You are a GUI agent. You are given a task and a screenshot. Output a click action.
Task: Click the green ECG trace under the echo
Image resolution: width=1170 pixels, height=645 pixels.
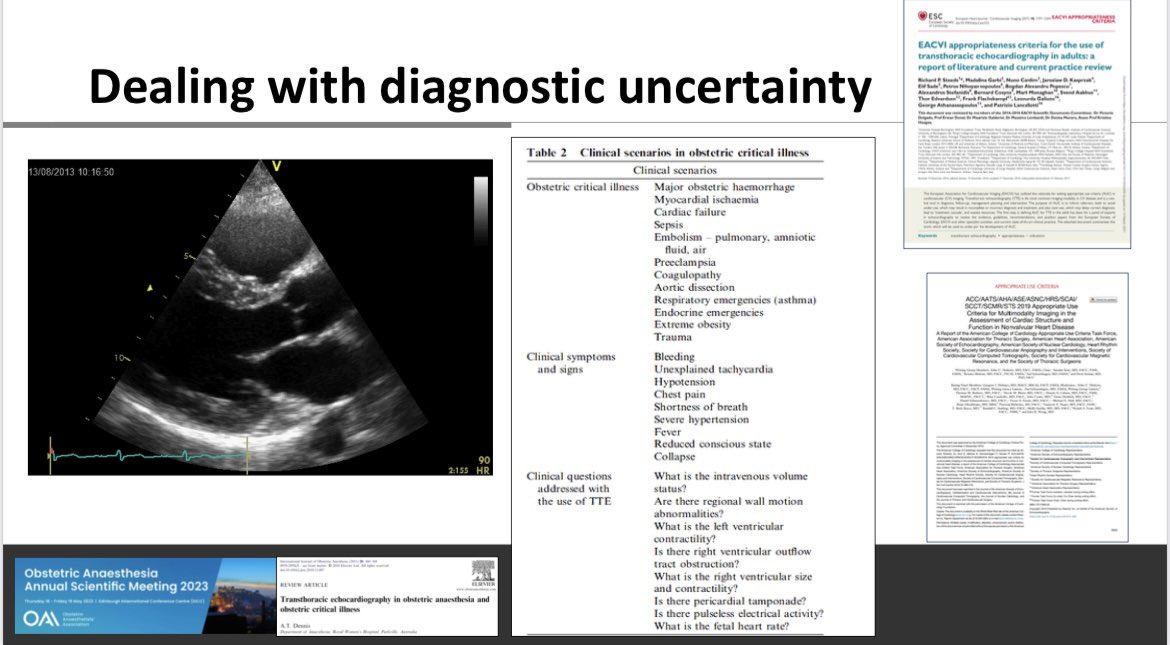pyautogui.click(x=149, y=455)
